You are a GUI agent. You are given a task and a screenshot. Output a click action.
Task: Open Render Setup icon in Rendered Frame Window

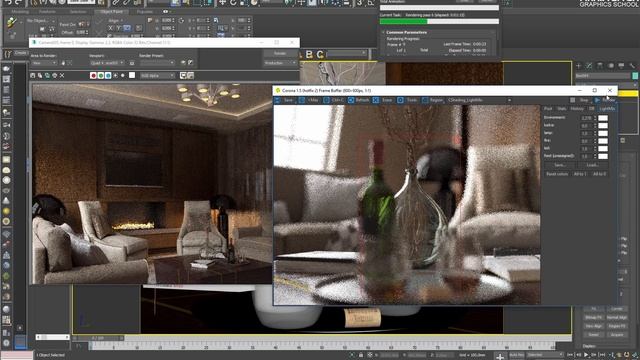click(x=183, y=62)
